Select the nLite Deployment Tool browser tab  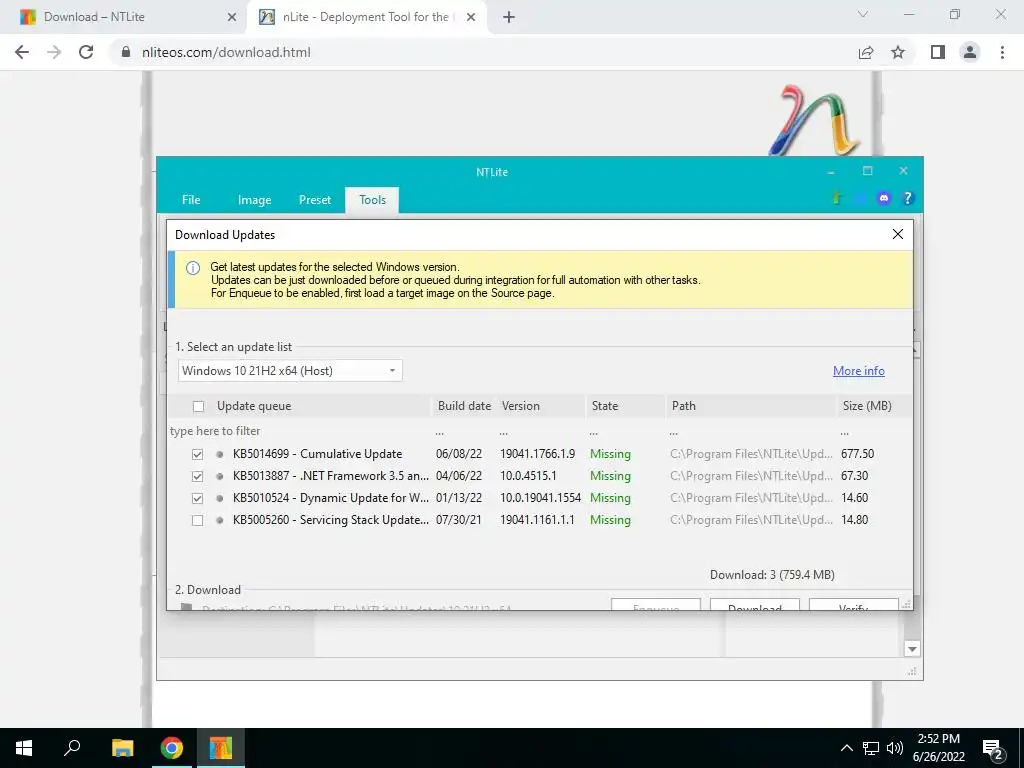tap(366, 17)
